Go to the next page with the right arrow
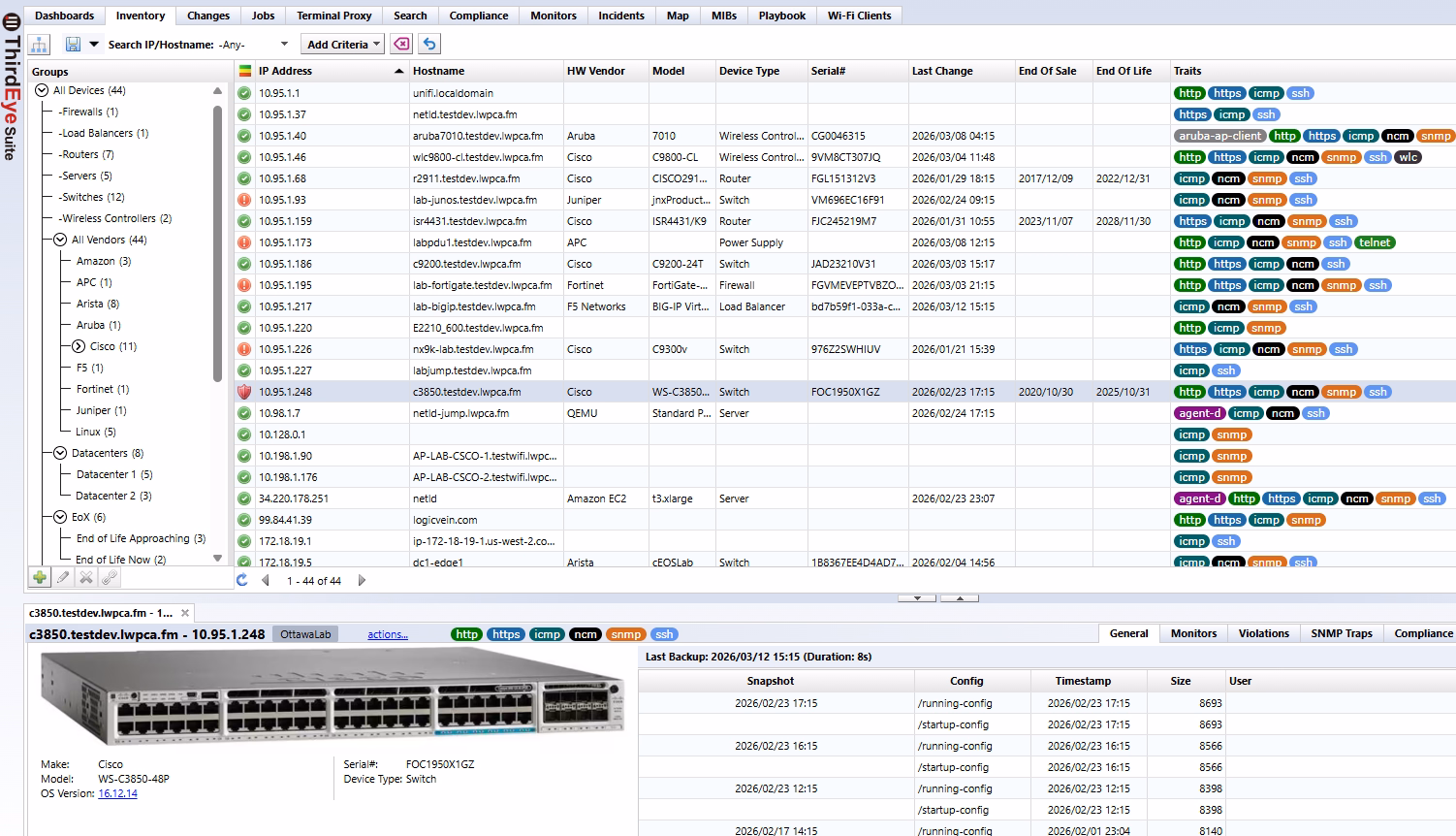 361,580
